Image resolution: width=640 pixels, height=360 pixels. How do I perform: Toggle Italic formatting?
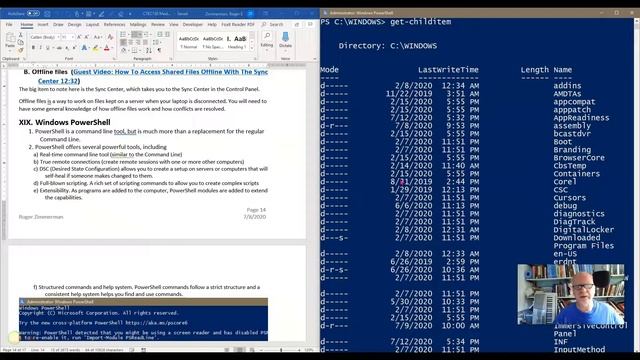40,48
